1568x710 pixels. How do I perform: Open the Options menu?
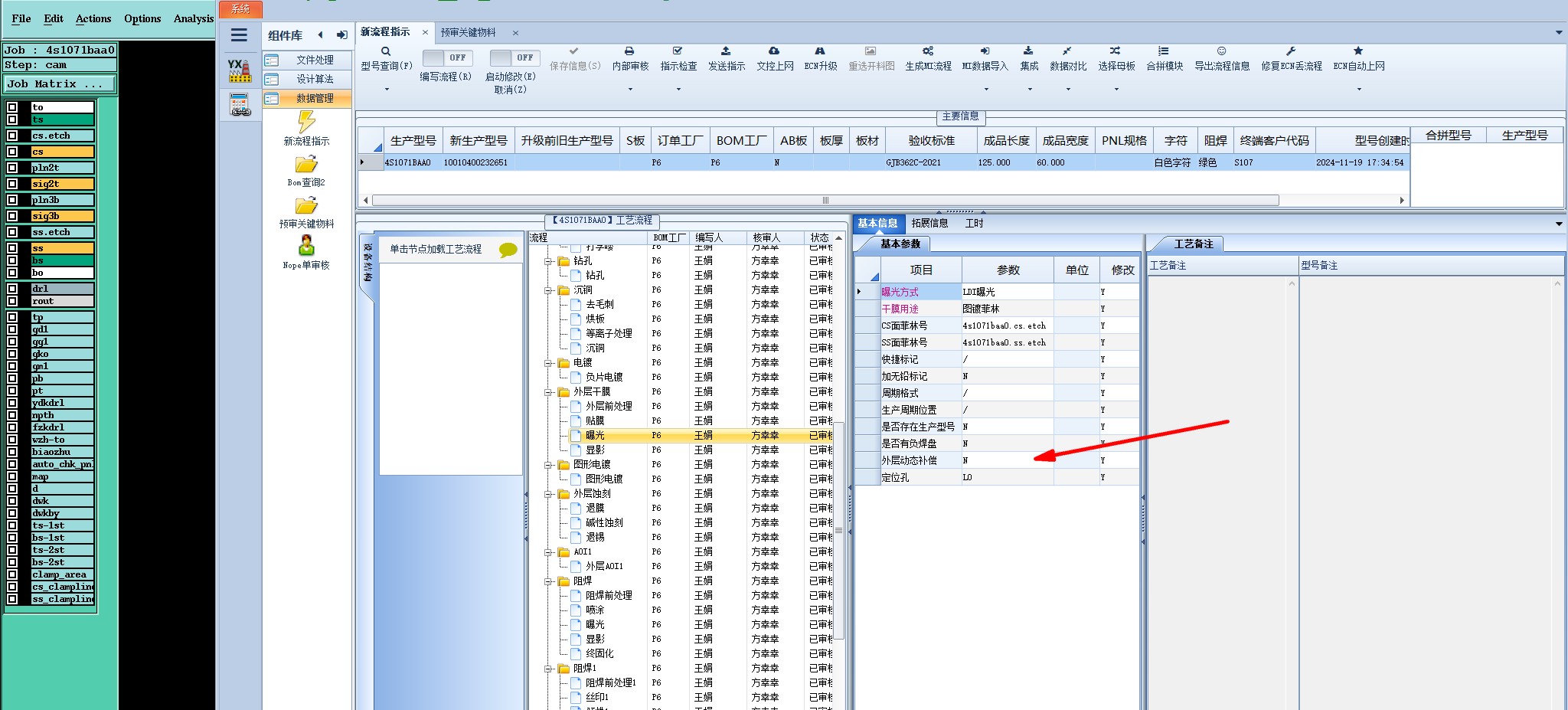pyautogui.click(x=142, y=18)
